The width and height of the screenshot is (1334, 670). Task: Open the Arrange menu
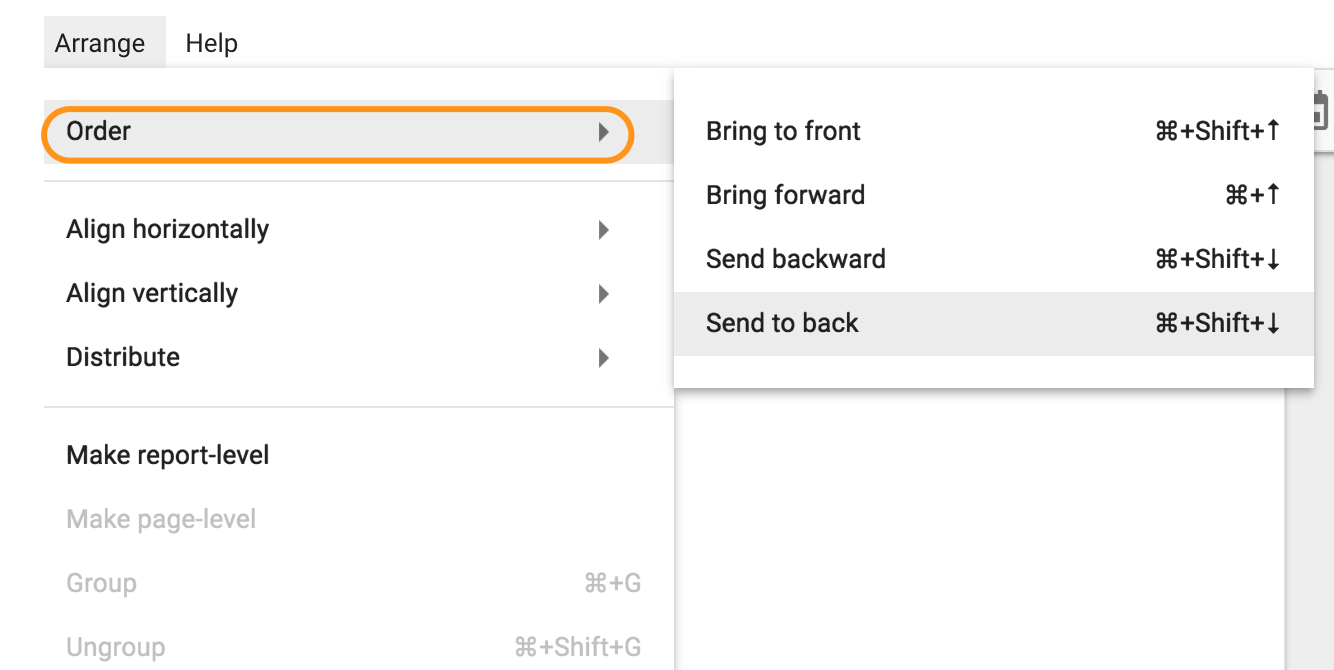coord(100,44)
